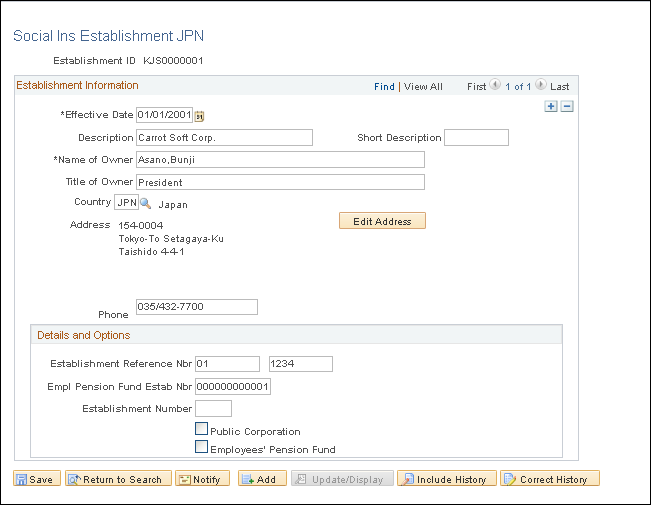Focus the Title of Owner field
The height and width of the screenshot is (505, 651).
(280, 182)
